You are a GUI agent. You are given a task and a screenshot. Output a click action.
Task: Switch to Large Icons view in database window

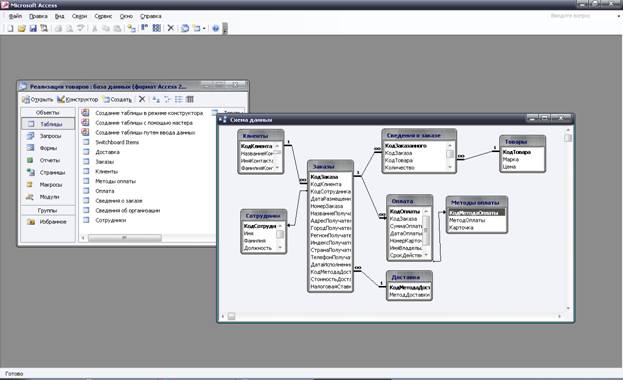[156, 99]
